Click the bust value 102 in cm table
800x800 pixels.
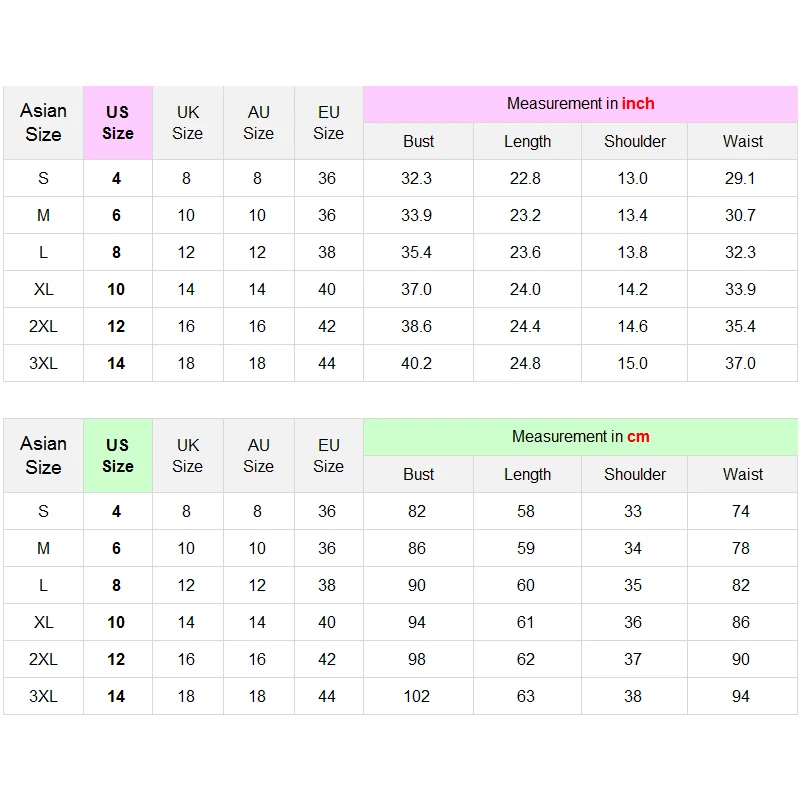416,696
